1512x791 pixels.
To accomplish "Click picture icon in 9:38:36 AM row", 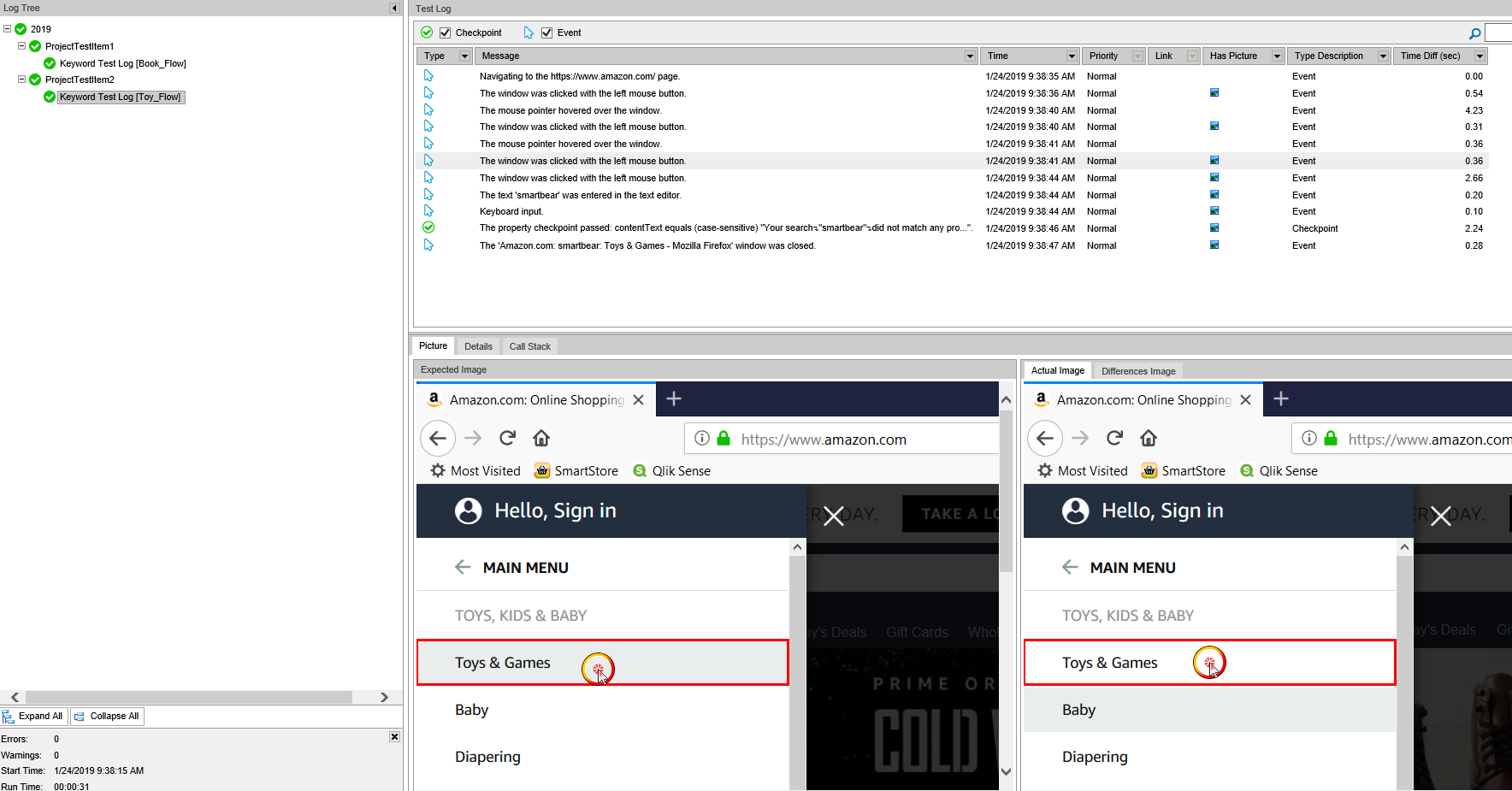I will point(1214,92).
